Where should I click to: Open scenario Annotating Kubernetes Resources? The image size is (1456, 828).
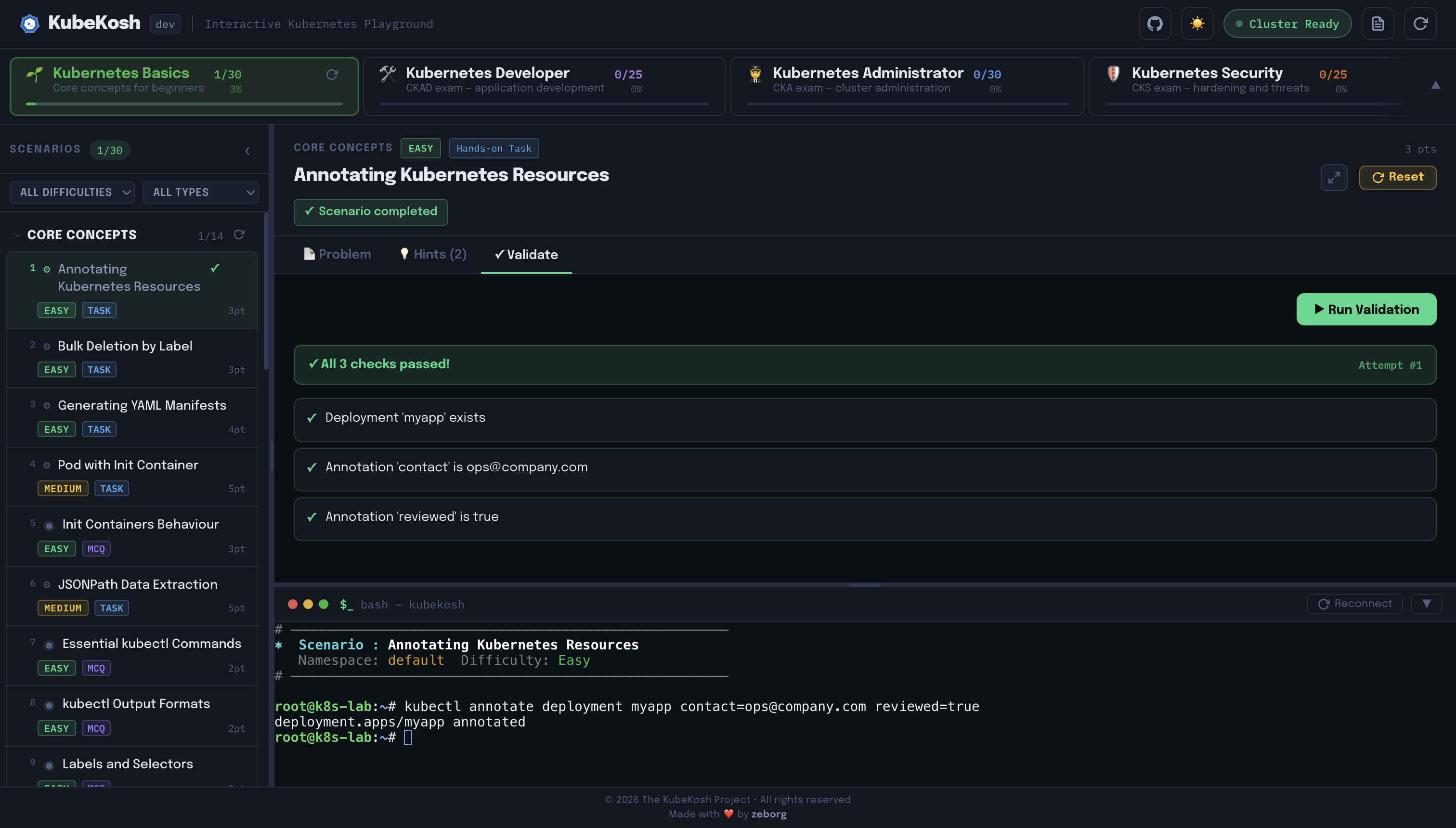pyautogui.click(x=132, y=290)
